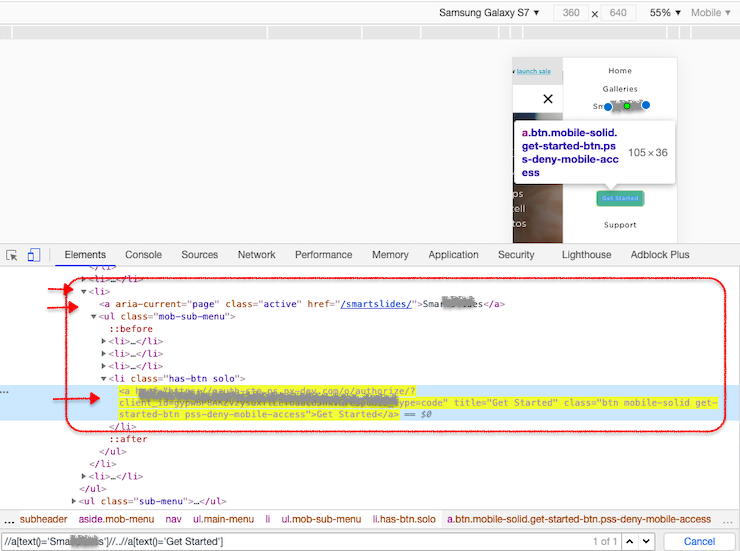Click the Get Started button in preview
Viewport: 740px width, 551px height.
[620, 199]
